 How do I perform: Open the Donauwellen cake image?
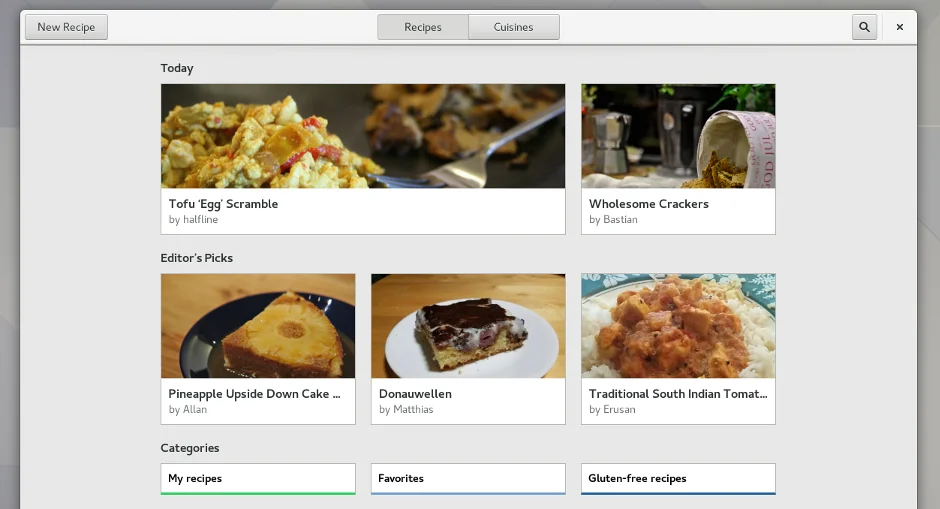(x=468, y=326)
